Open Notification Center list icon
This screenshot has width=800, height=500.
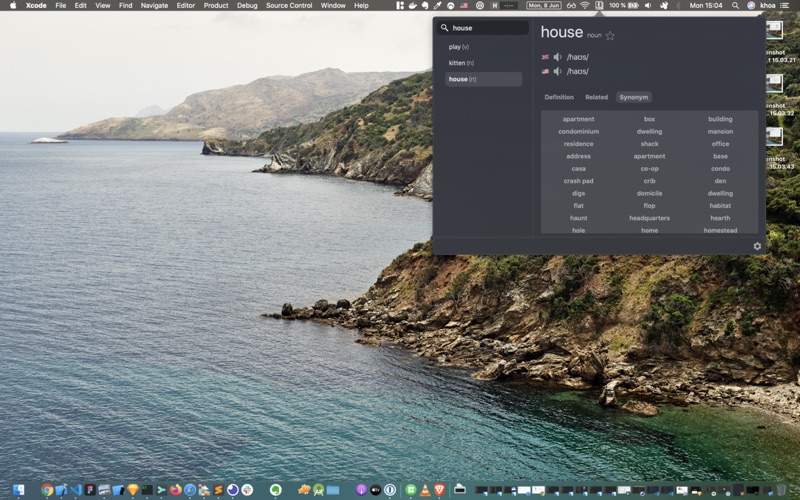pyautogui.click(x=785, y=6)
